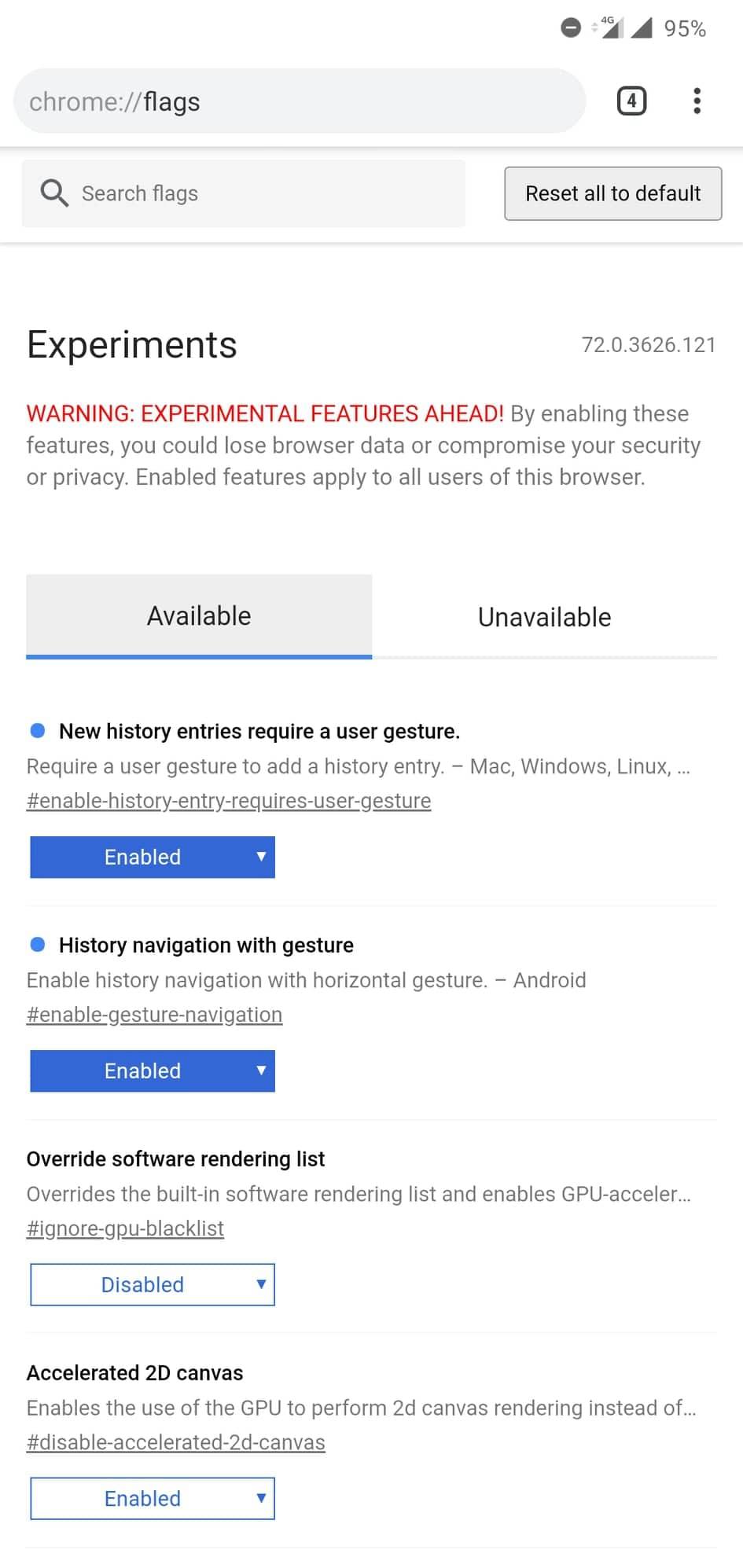The width and height of the screenshot is (743, 1568).
Task: Open dropdown for New history entries flag
Action: pos(153,857)
